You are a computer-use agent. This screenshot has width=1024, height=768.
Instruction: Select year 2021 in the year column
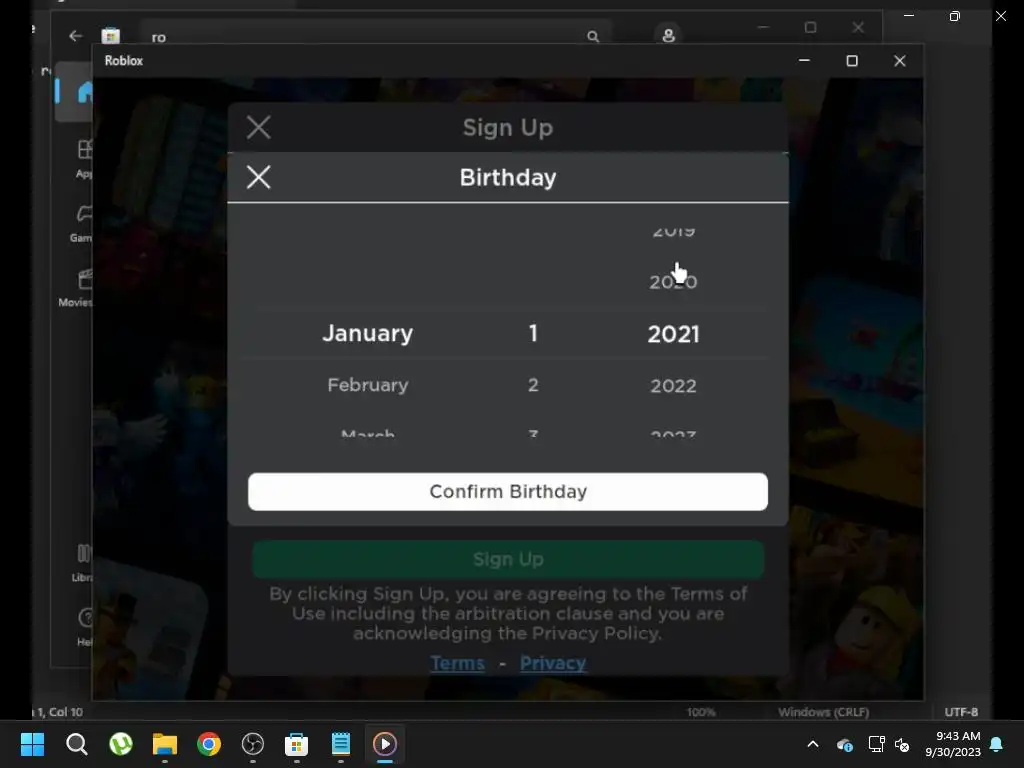click(673, 334)
